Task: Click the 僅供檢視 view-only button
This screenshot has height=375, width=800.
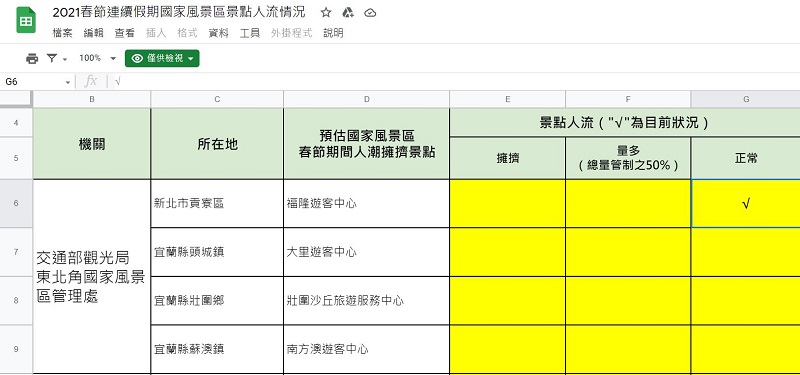Action: [x=162, y=59]
